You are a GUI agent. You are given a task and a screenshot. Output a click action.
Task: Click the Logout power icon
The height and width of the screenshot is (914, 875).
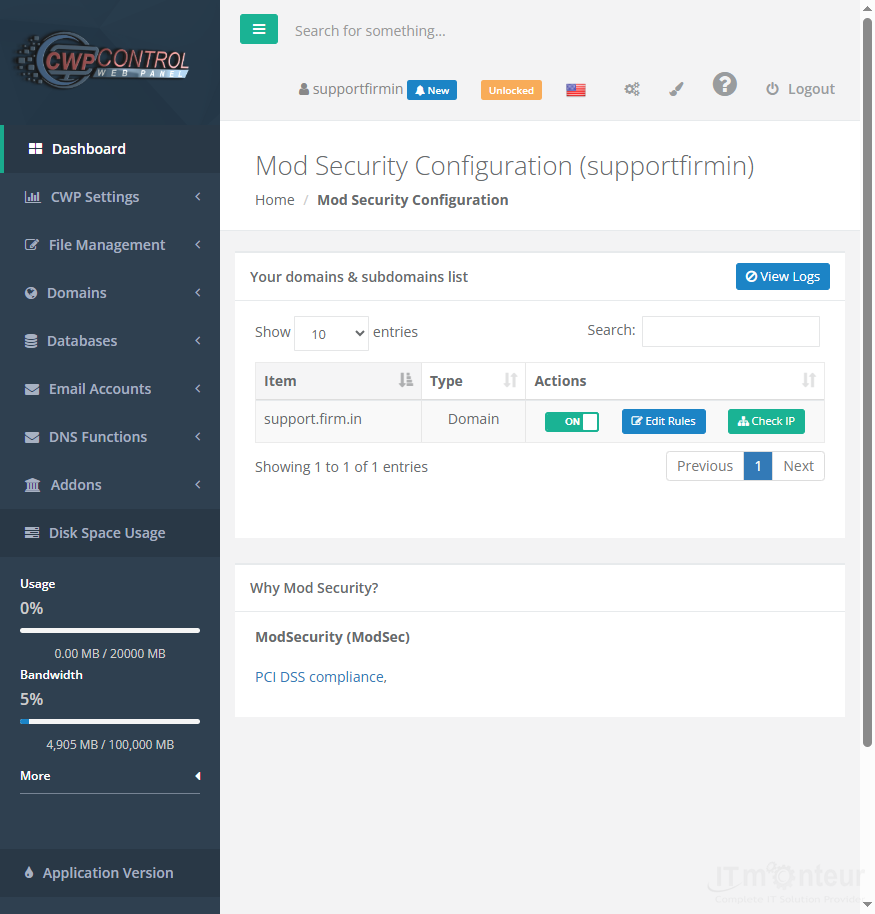[772, 89]
